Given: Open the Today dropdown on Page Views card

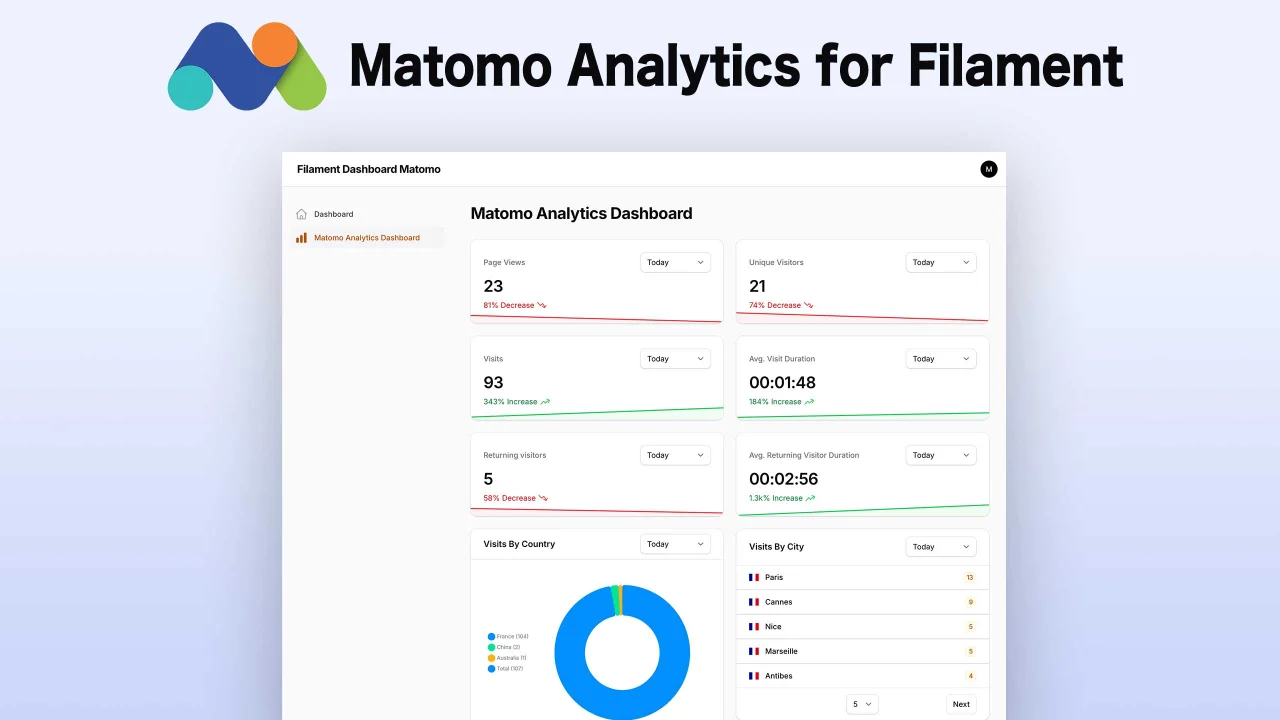Looking at the screenshot, I should [675, 262].
